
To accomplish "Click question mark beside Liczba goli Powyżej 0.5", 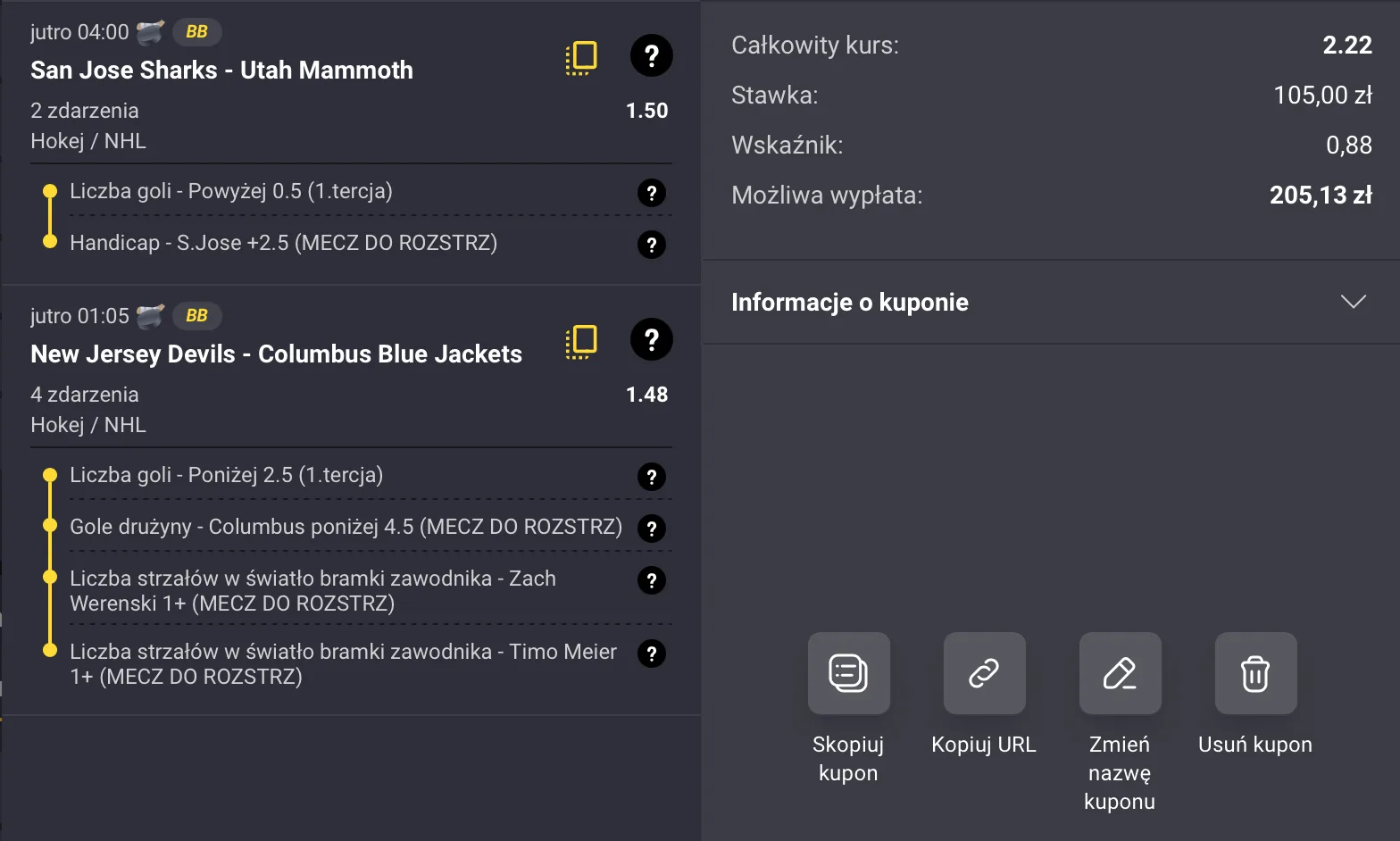I will (651, 192).
